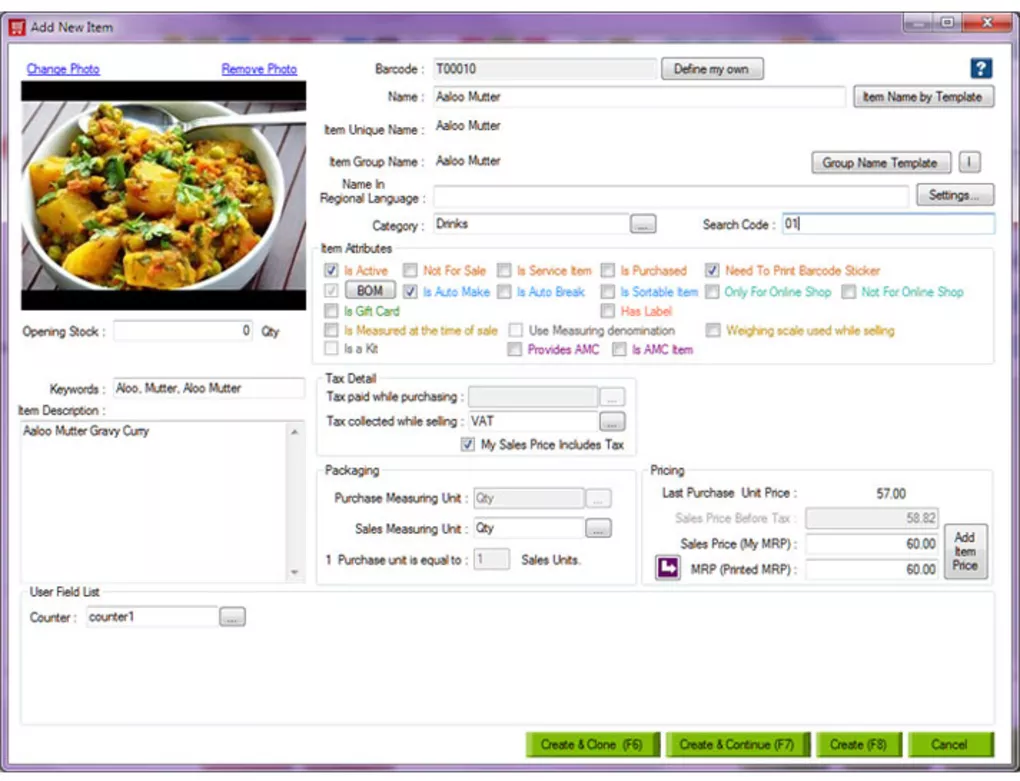Click the small 'I' button beside Group Name Template

(969, 162)
